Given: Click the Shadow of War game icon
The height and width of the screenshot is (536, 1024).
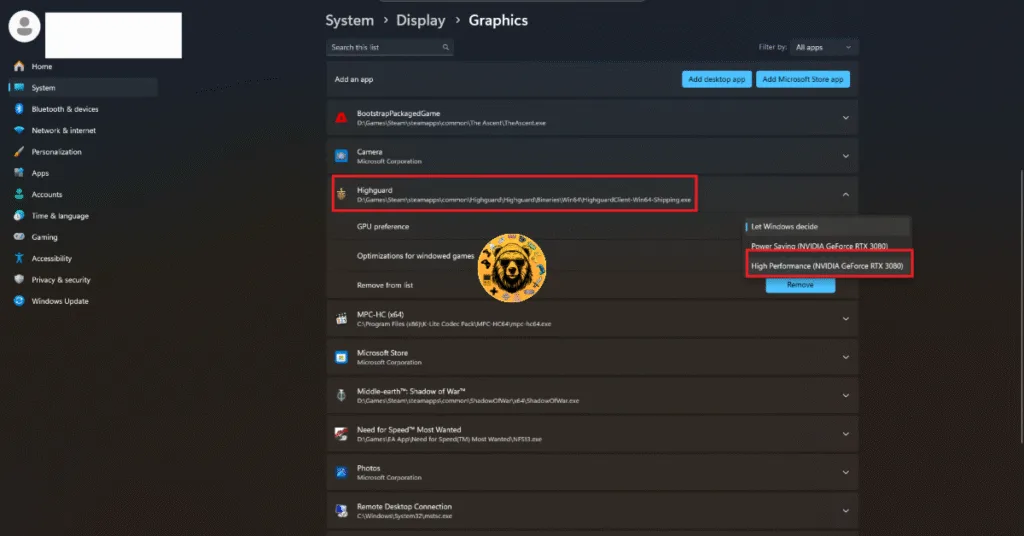Looking at the screenshot, I should coord(341,396).
